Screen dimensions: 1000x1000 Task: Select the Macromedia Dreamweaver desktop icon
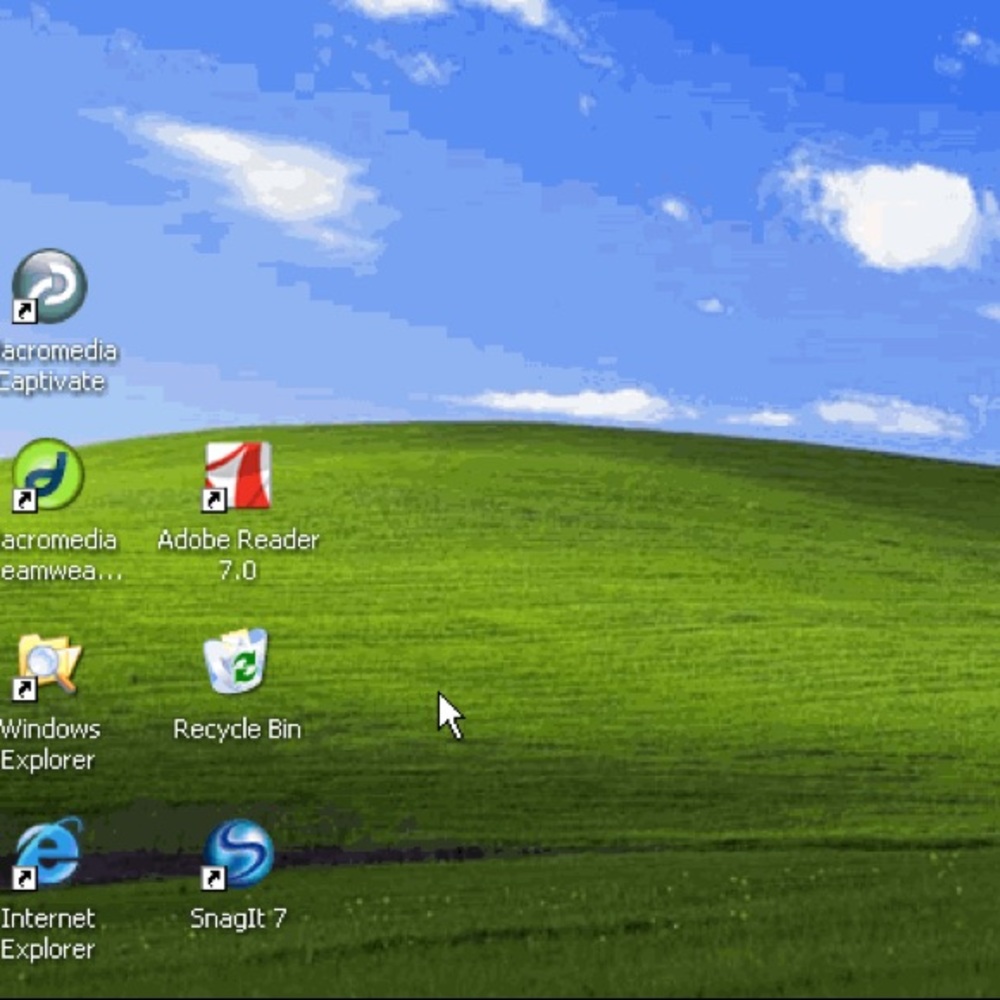48,474
